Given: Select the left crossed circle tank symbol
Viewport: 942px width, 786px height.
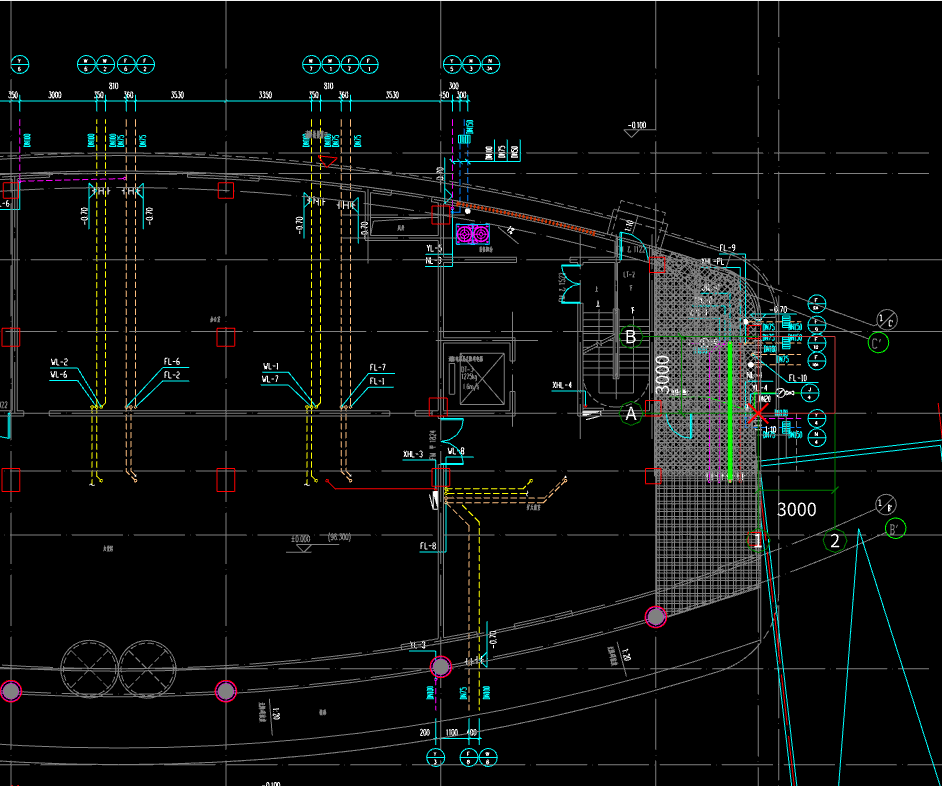Looking at the screenshot, I should [x=90, y=669].
